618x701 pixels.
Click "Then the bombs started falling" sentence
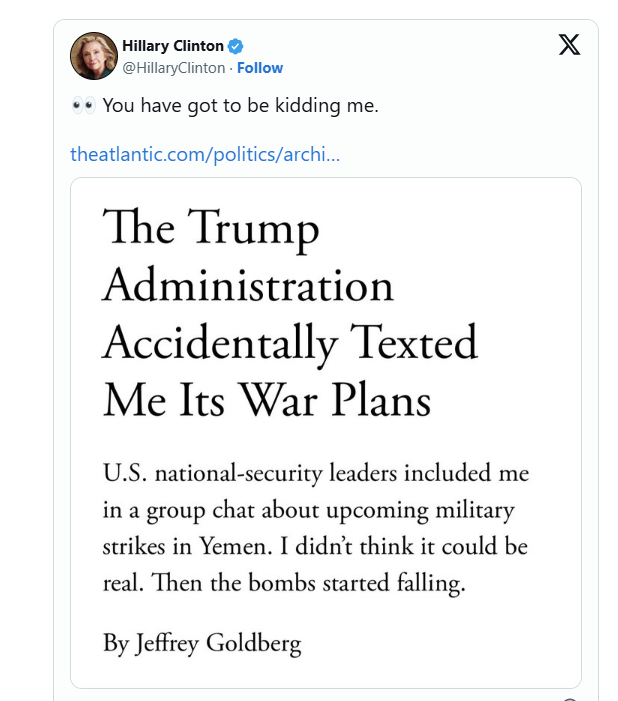(324, 584)
